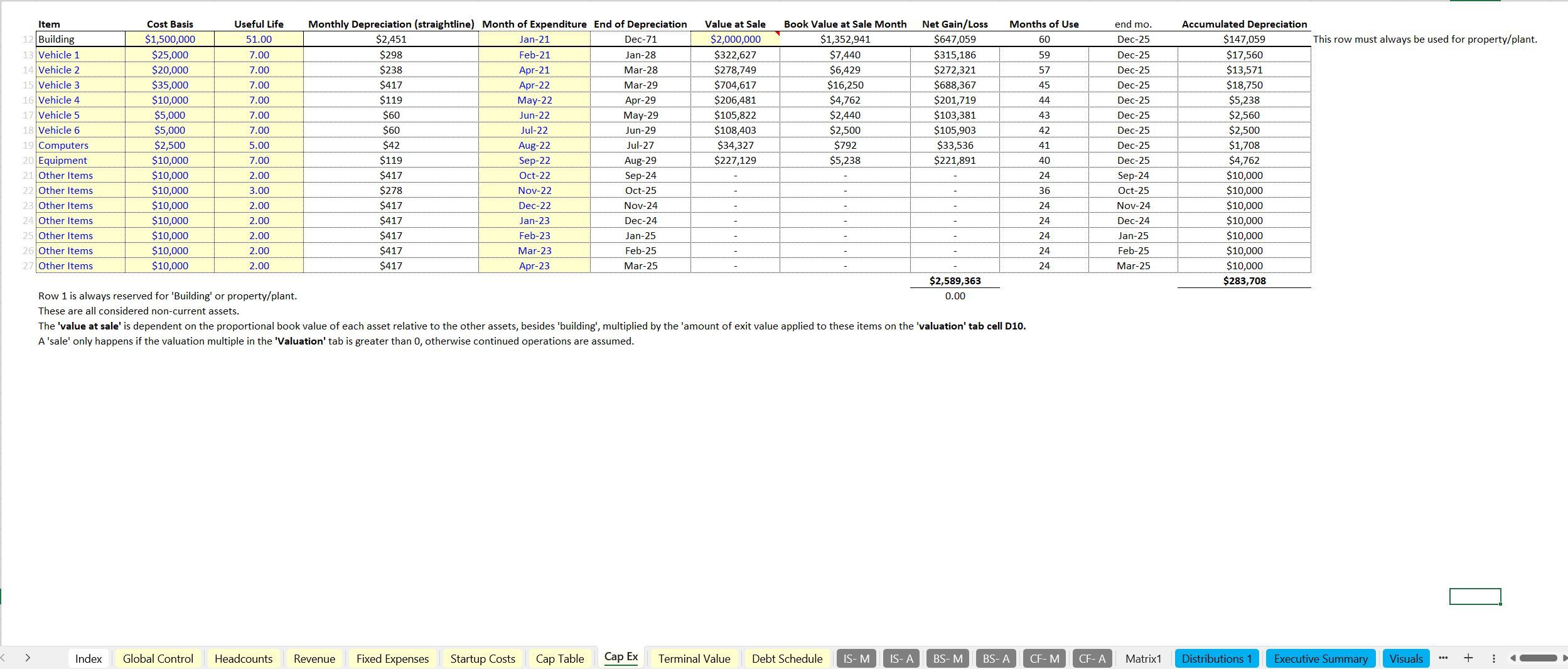This screenshot has width=1568, height=669.
Task: Switch to Global Control sheet tab
Action: point(158,658)
